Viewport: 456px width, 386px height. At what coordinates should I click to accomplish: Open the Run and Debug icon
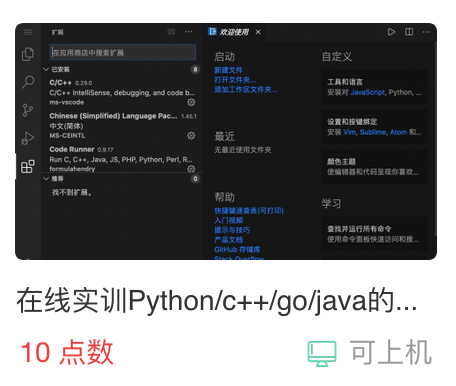click(28, 138)
